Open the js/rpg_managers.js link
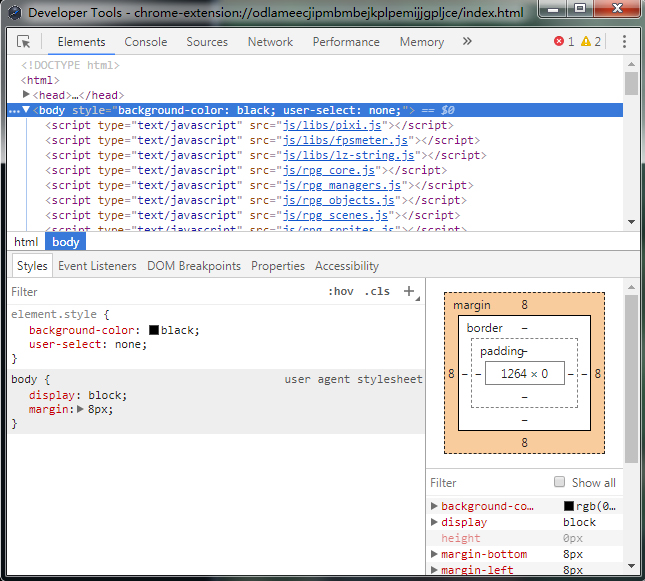Image resolution: width=645 pixels, height=581 pixels. click(x=342, y=185)
